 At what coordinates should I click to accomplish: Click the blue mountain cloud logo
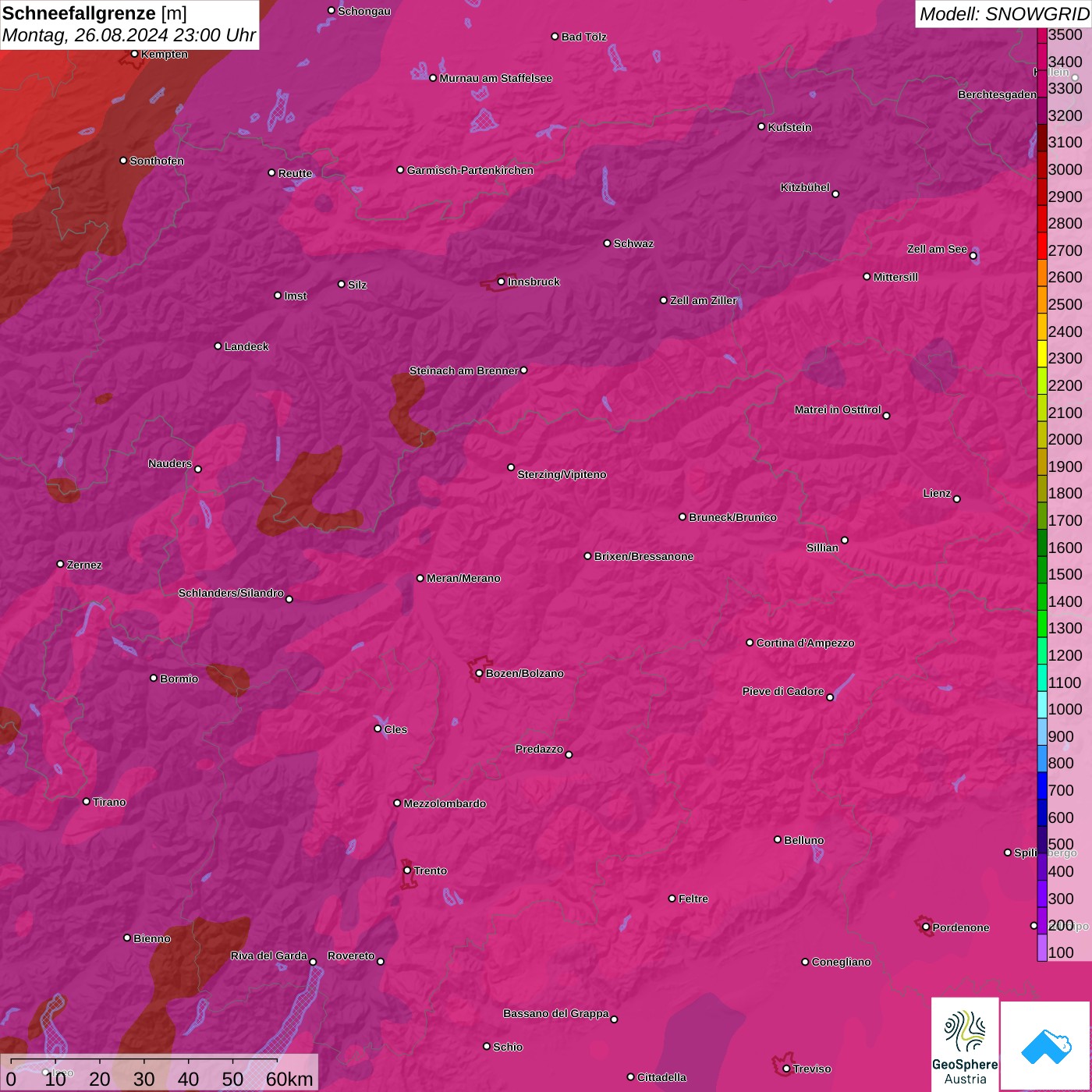pyautogui.click(x=1045, y=1045)
